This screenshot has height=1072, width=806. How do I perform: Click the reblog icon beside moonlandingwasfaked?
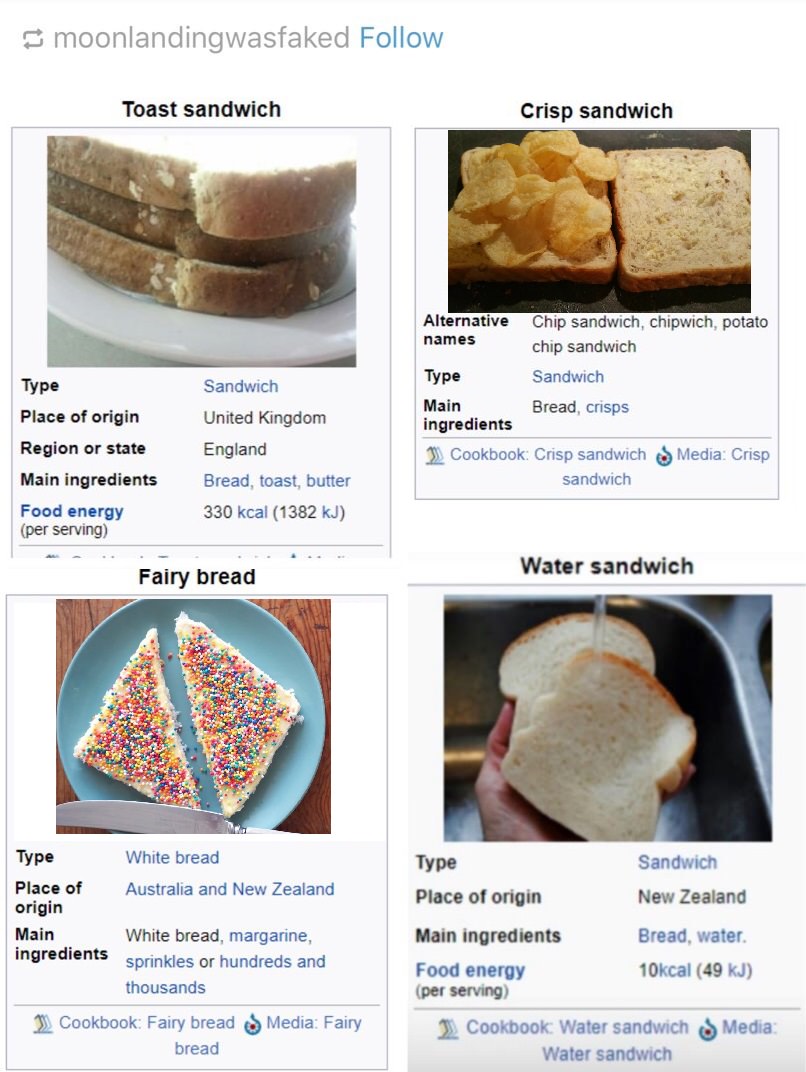pos(33,39)
